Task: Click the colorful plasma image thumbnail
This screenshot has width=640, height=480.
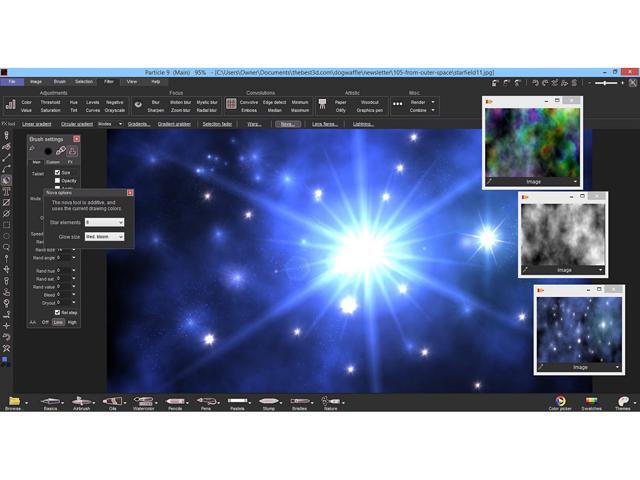Action: [531, 141]
